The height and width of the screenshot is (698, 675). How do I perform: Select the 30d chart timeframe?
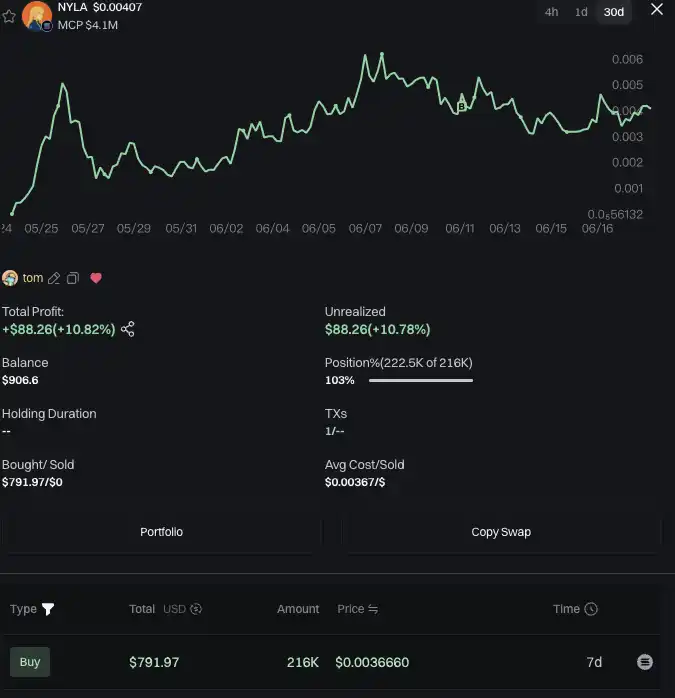[x=613, y=12]
